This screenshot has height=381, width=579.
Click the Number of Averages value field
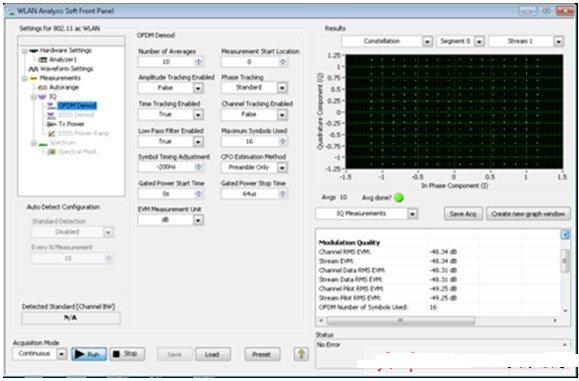tap(167, 62)
